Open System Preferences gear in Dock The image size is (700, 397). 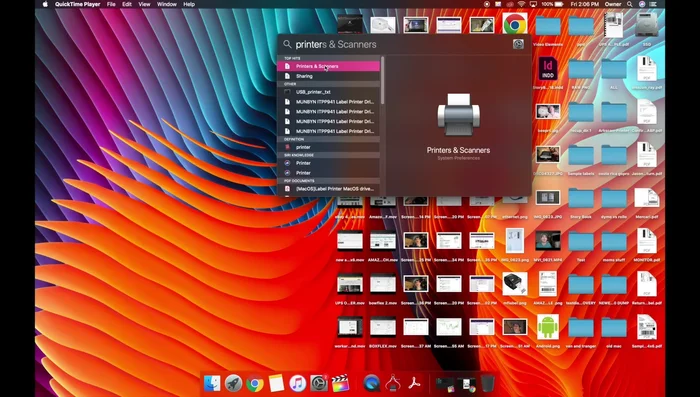coord(319,383)
